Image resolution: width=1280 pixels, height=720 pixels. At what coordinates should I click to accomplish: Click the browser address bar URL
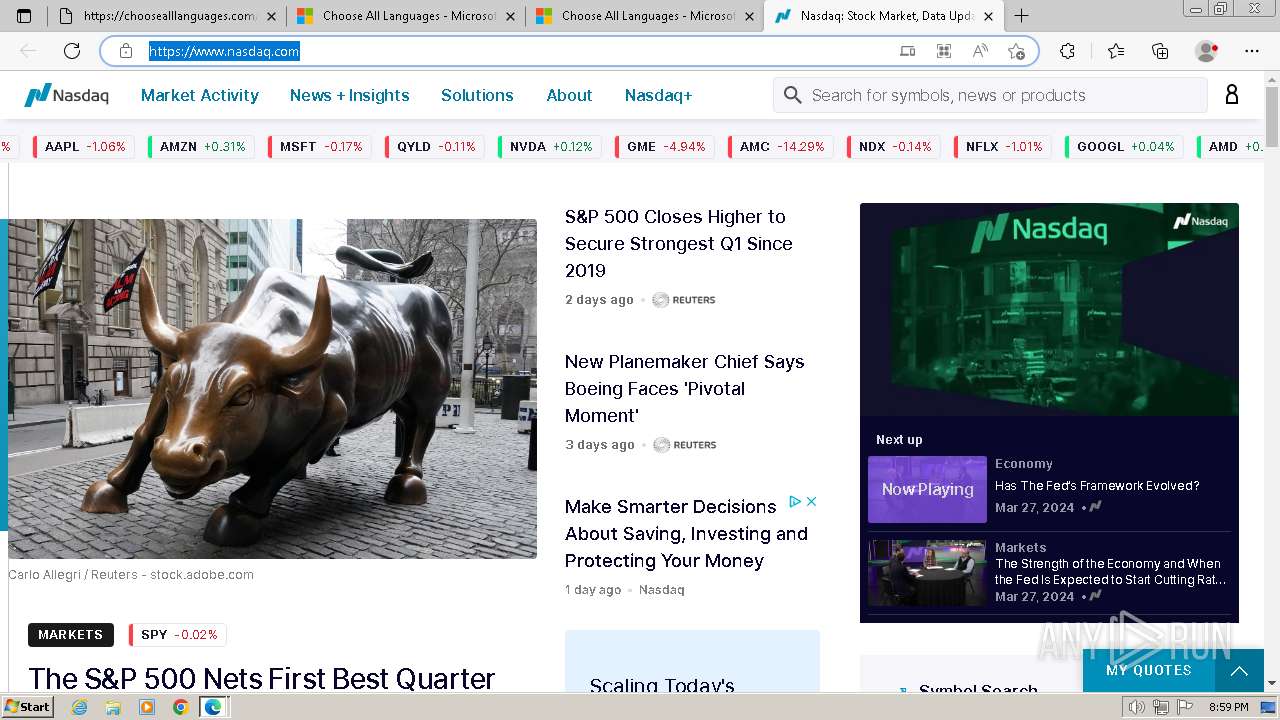pos(224,51)
